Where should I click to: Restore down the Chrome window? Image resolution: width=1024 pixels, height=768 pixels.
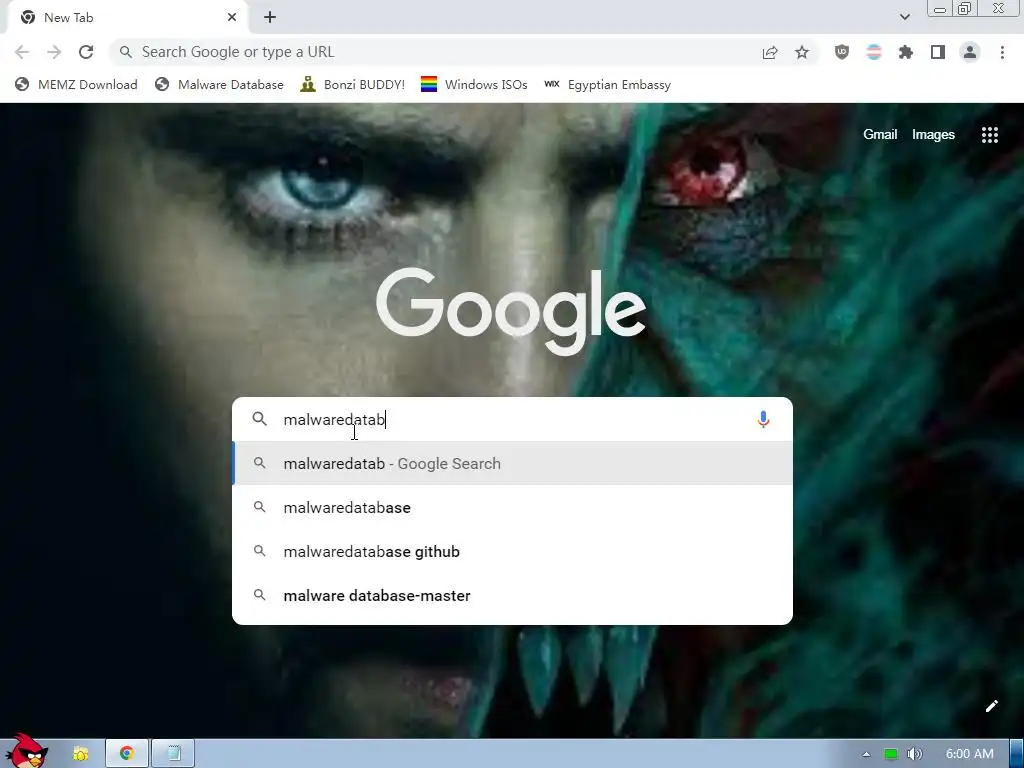964,9
